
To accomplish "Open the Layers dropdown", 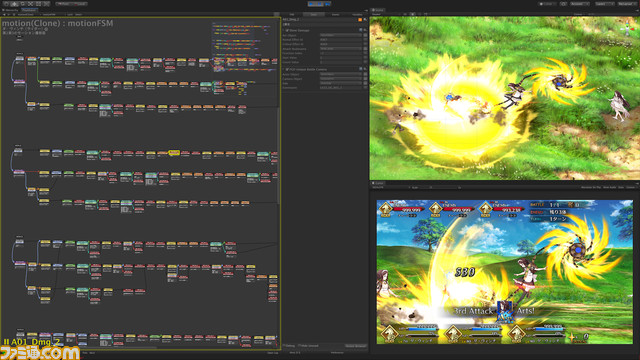I will [604, 4].
